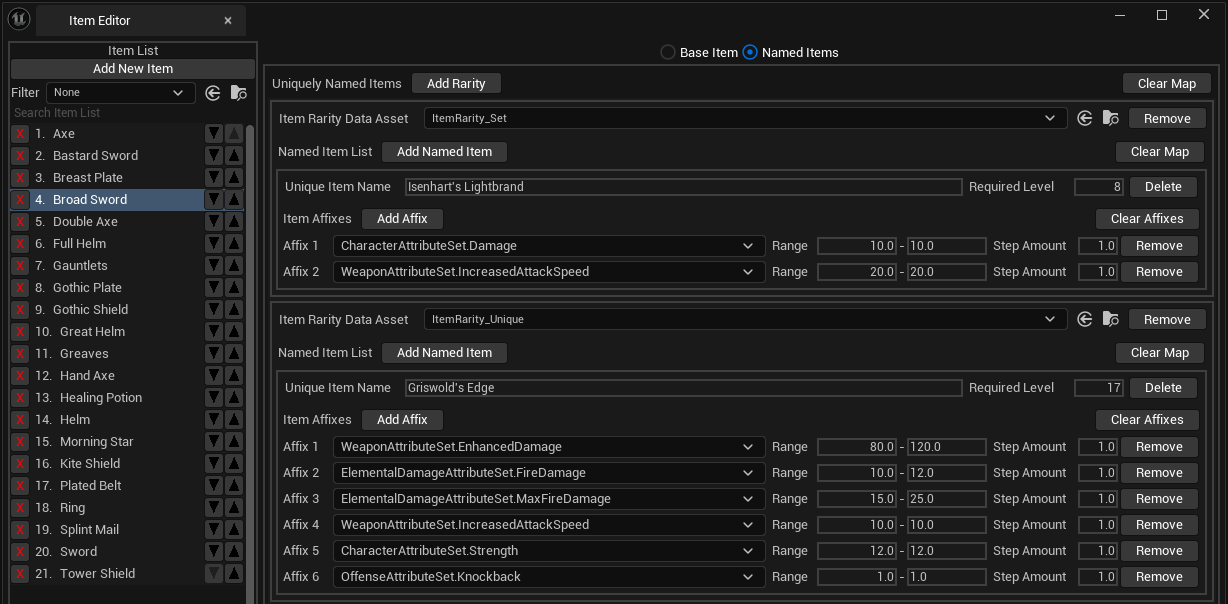The width and height of the screenshot is (1228, 604).
Task: Click Add New Item button
Action: (133, 69)
